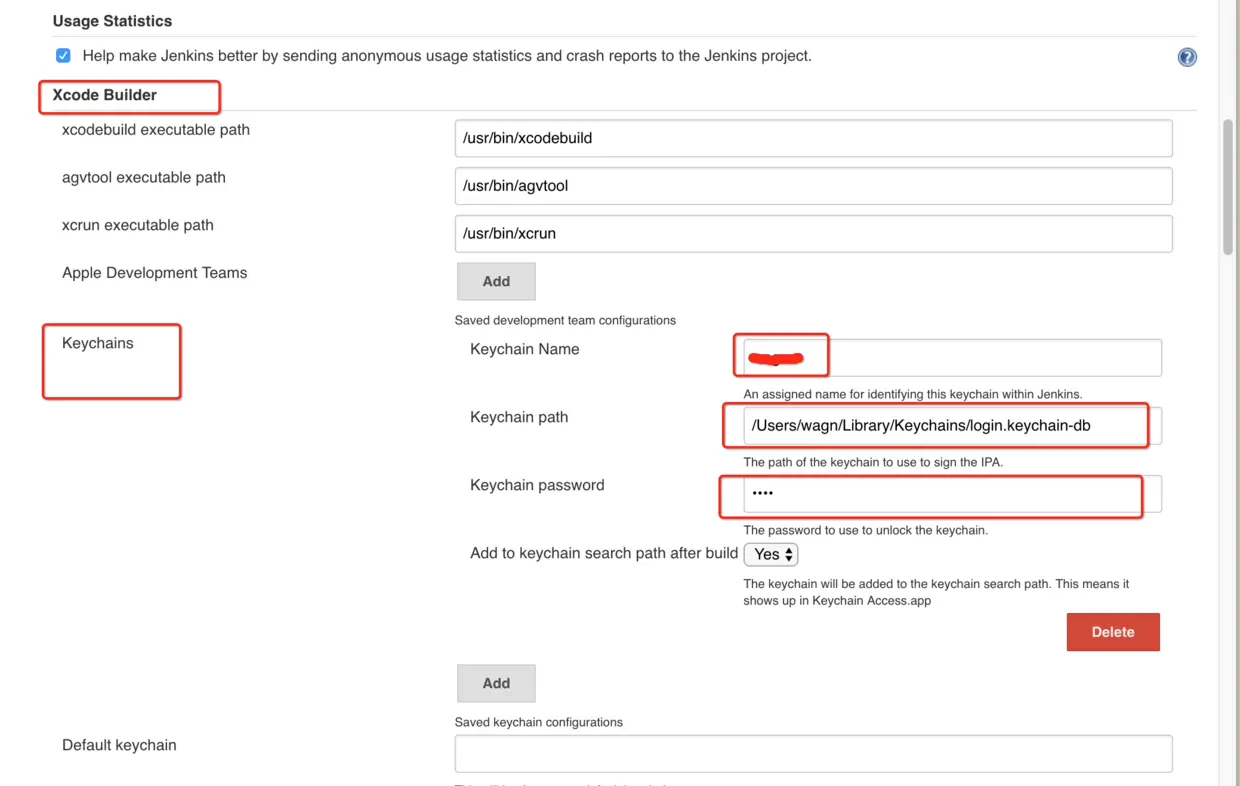The height and width of the screenshot is (786, 1240).
Task: Click the Keychain Name input field
Action: coord(952,358)
